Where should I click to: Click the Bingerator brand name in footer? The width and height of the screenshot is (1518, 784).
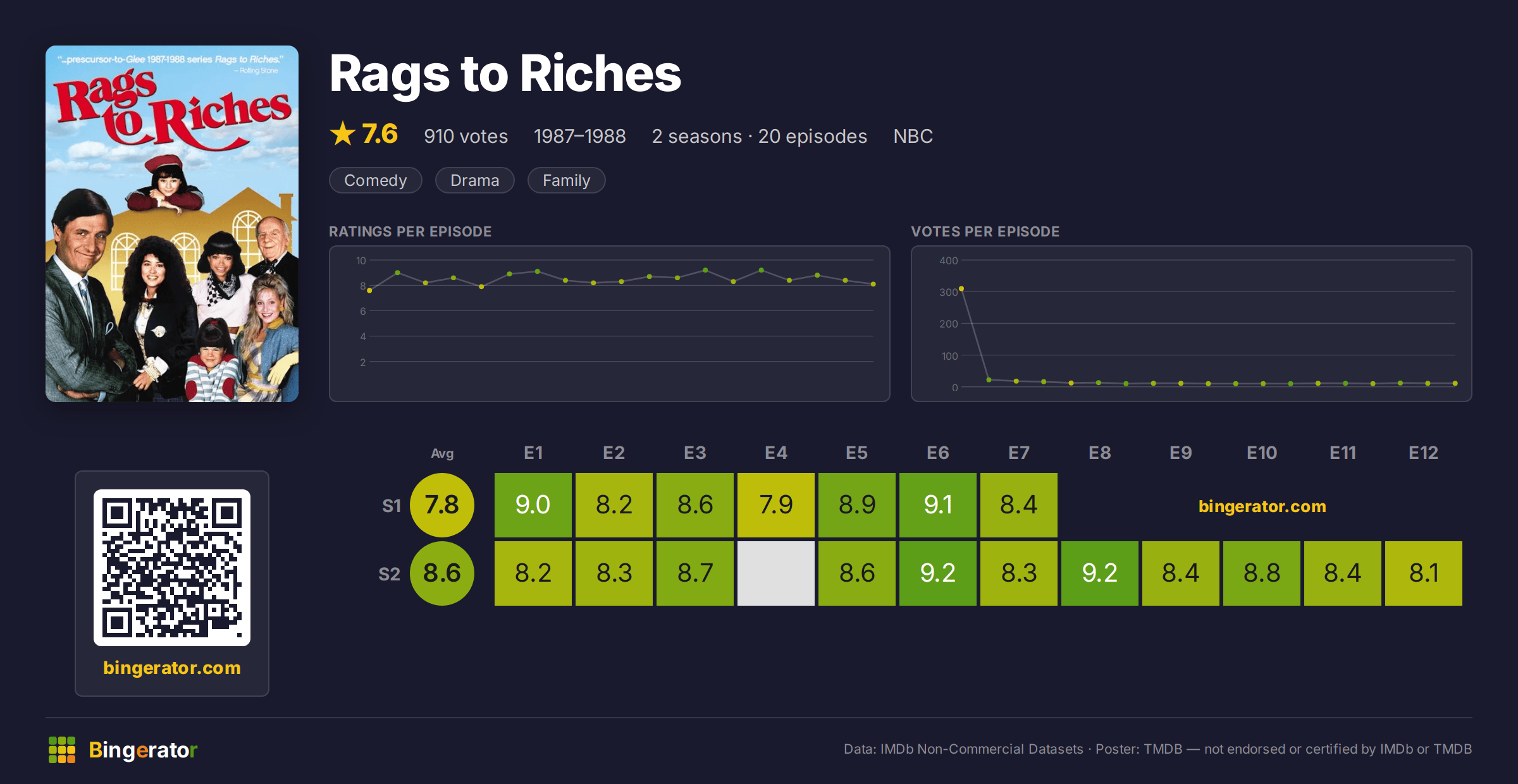click(143, 750)
